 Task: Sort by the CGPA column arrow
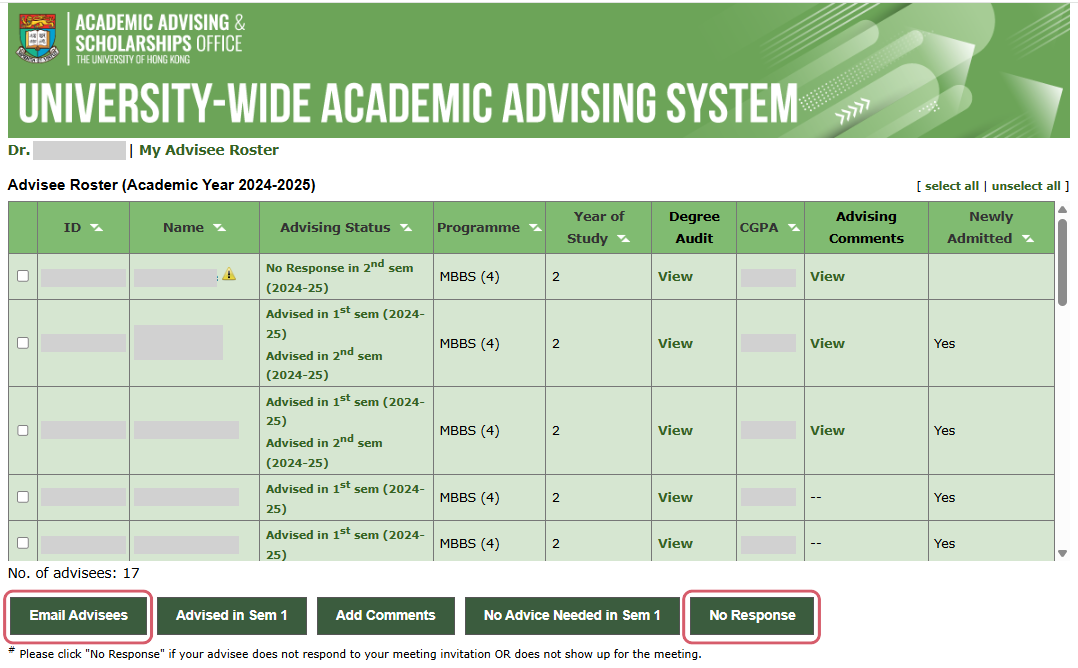(x=794, y=228)
